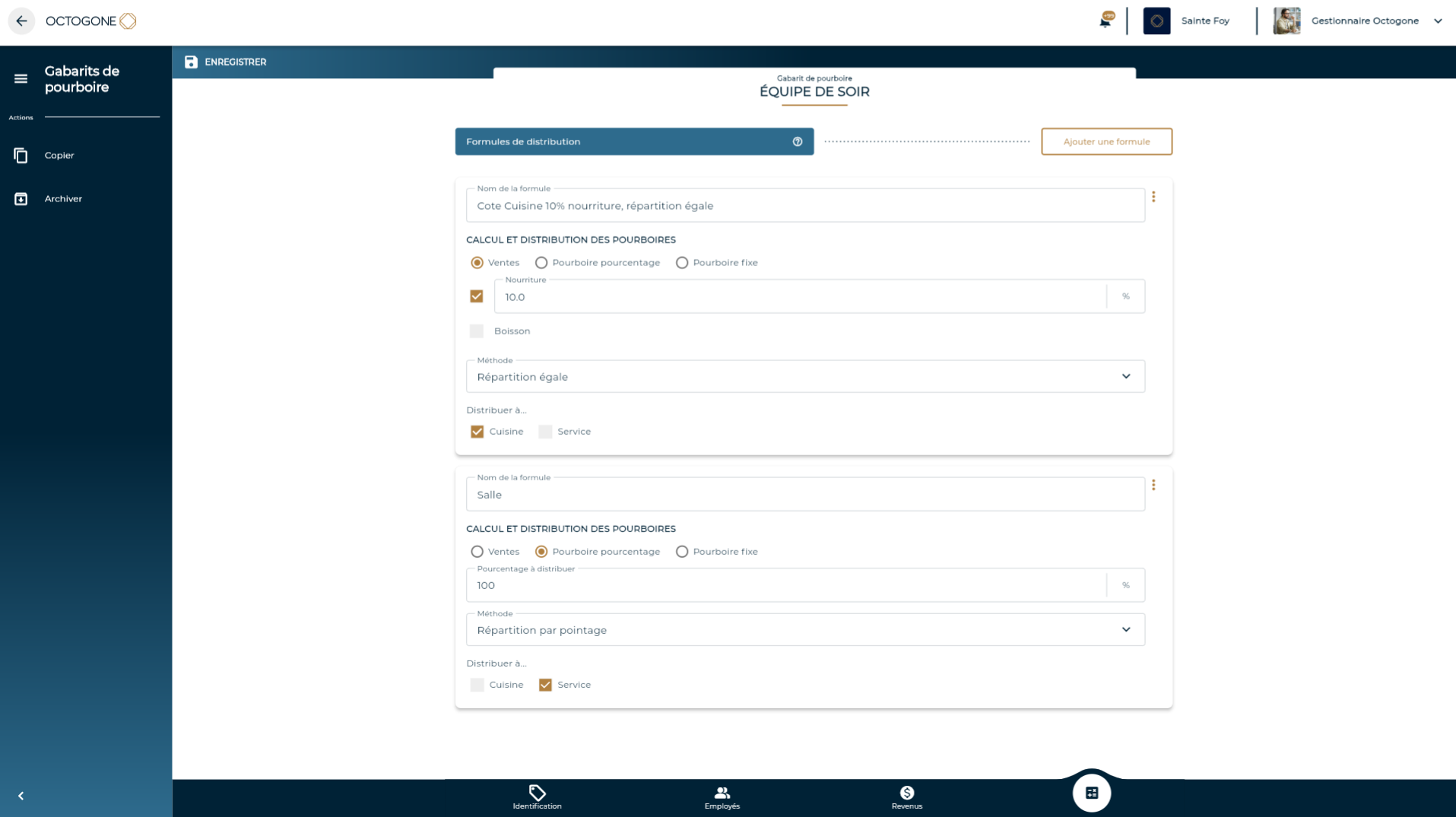This screenshot has height=817, width=1456.
Task: Click Gestionnaire Octogone user name
Action: click(x=1365, y=21)
